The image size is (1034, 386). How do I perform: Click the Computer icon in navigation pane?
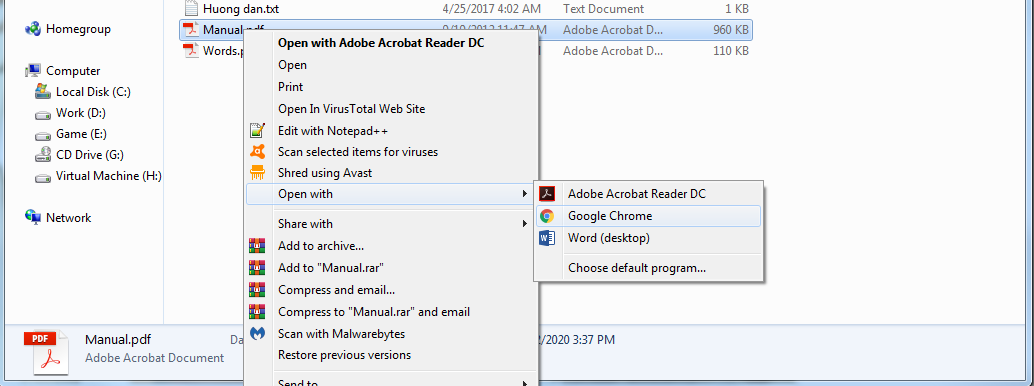[33, 71]
